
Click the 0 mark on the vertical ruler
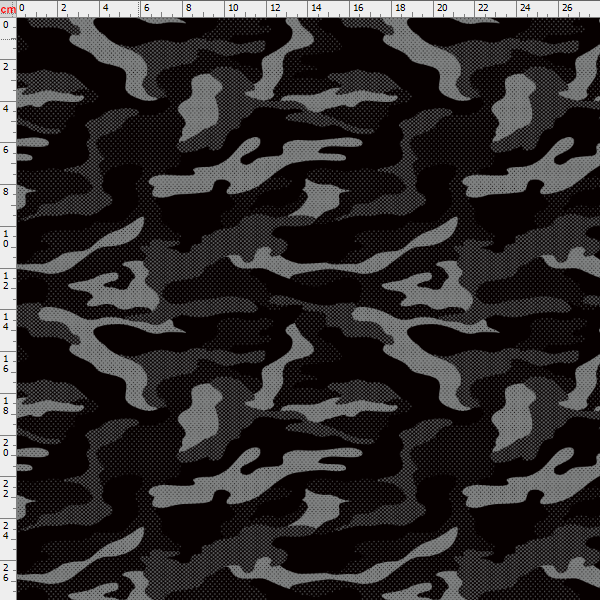point(5,25)
